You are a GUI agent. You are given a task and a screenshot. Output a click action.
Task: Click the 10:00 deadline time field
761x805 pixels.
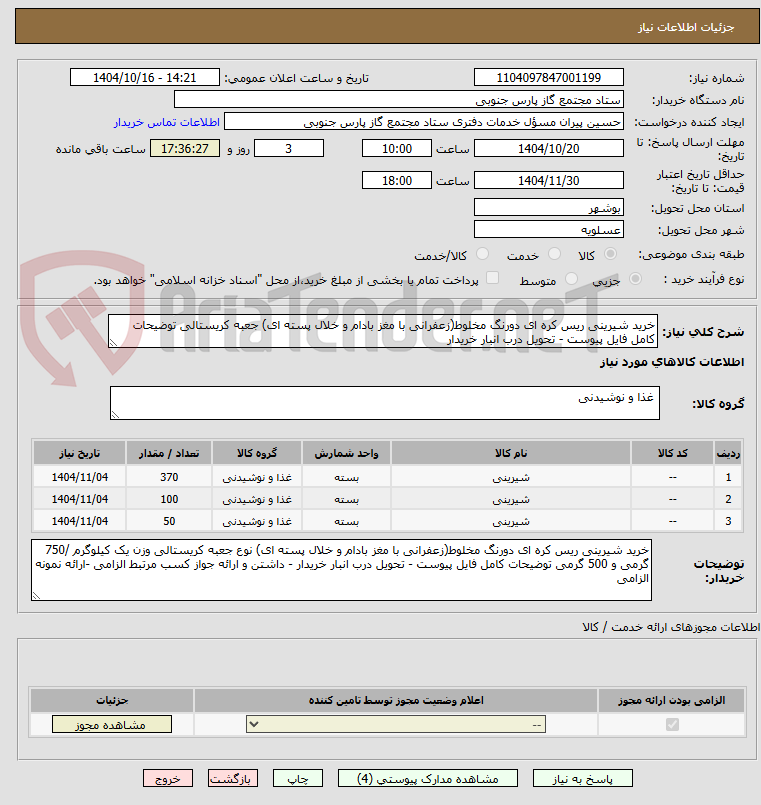tap(397, 148)
